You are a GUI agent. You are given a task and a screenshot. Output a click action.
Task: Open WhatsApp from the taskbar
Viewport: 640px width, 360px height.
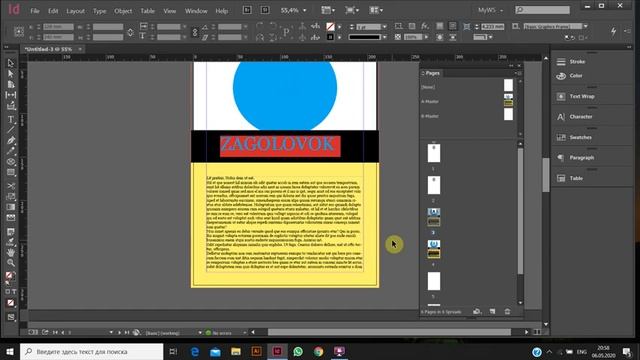click(x=298, y=351)
